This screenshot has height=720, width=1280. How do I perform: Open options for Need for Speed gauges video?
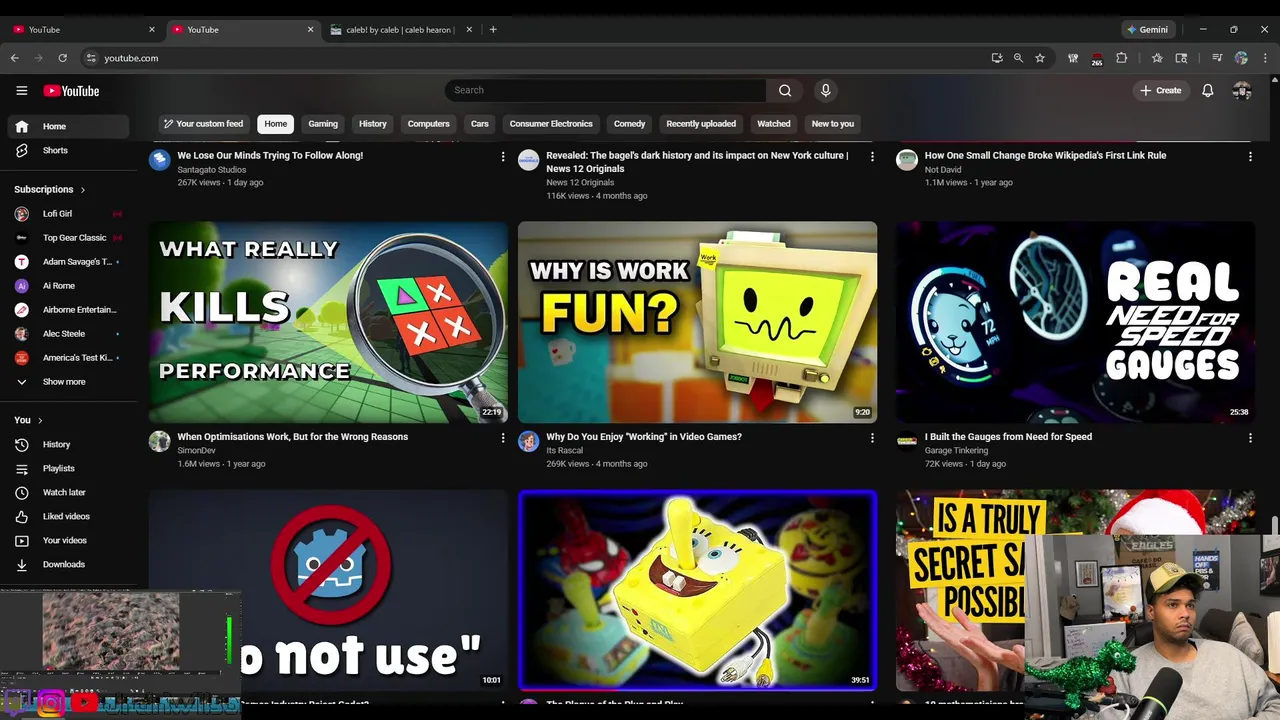[1250, 437]
